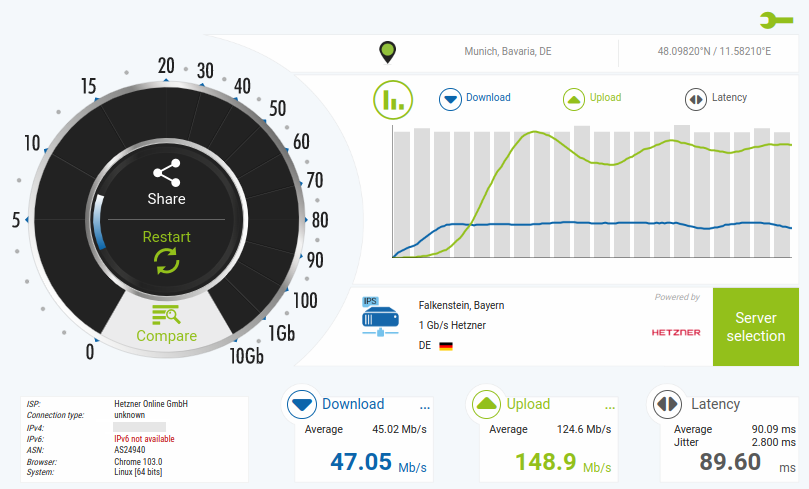Click the Share icon in the gauge
The width and height of the screenshot is (809, 489).
coord(166,172)
